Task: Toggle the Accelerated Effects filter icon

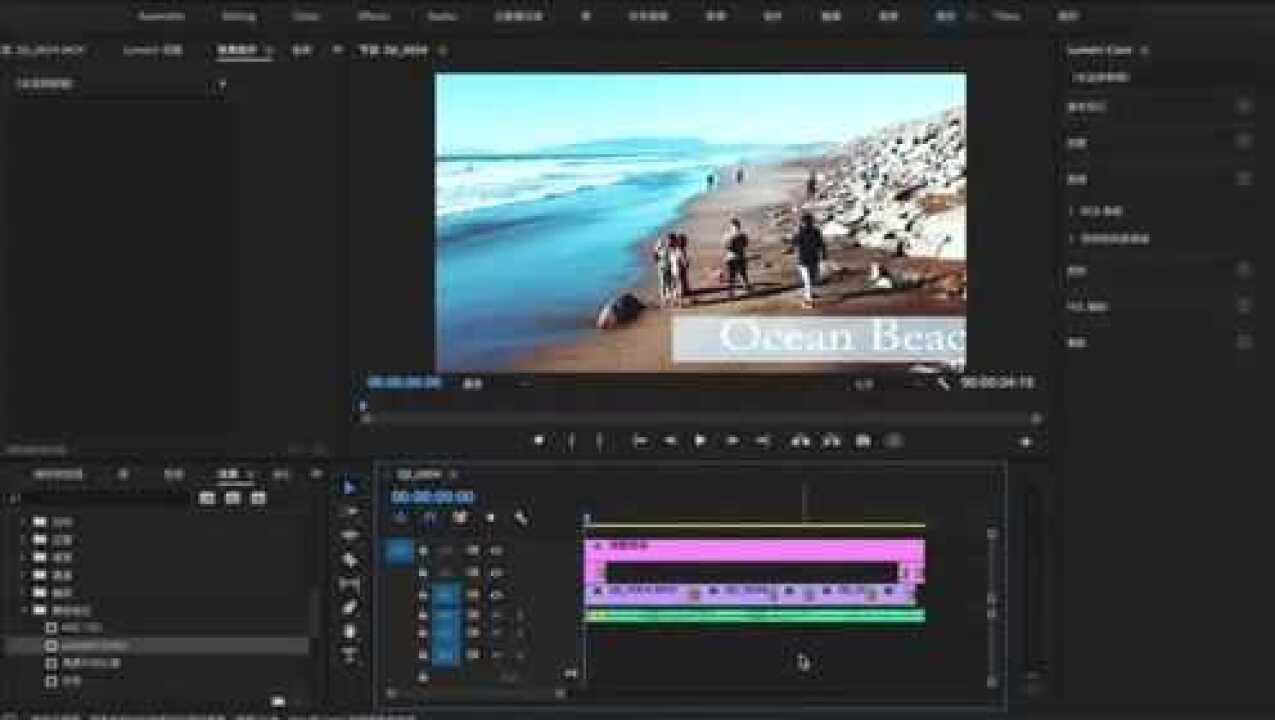Action: pyautogui.click(x=207, y=498)
